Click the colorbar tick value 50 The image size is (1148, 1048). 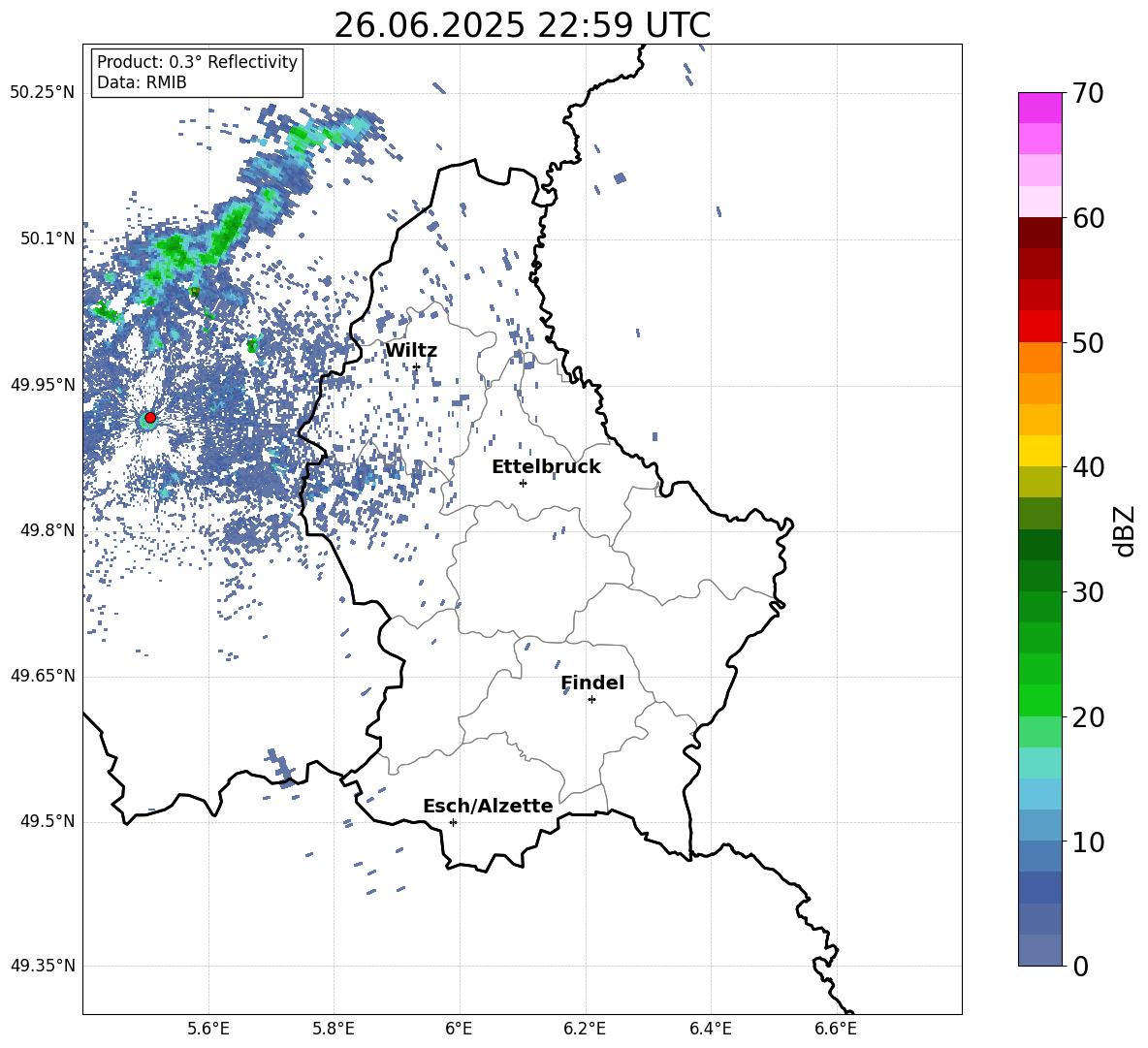point(1088,342)
